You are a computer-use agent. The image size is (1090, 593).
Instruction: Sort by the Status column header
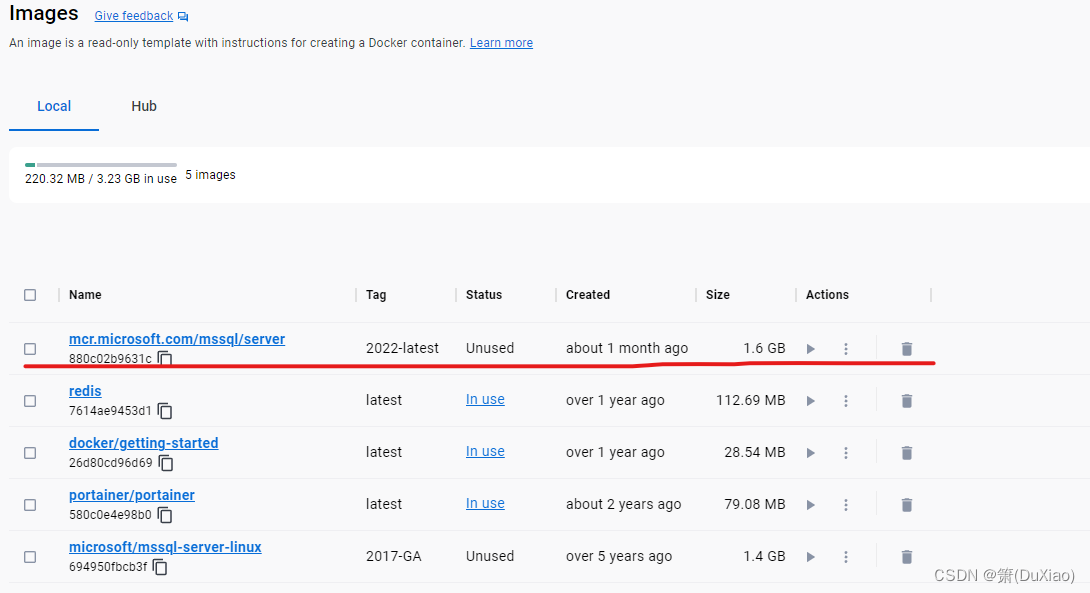pos(484,295)
